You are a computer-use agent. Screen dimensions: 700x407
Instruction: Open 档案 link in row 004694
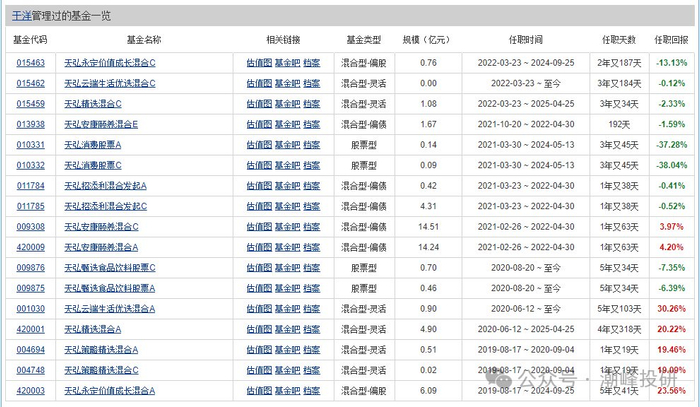coord(312,350)
